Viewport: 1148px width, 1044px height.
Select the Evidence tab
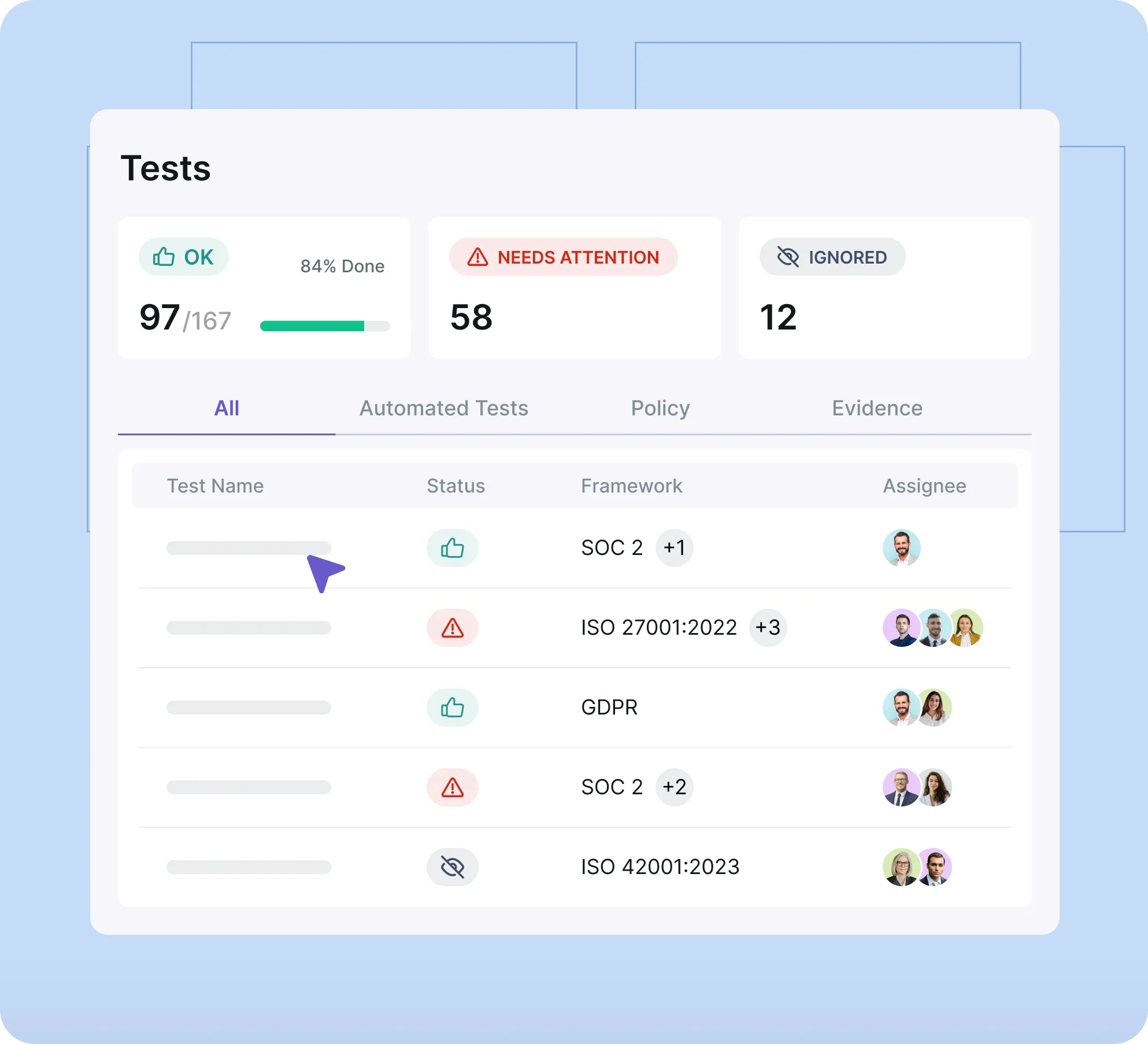click(877, 408)
